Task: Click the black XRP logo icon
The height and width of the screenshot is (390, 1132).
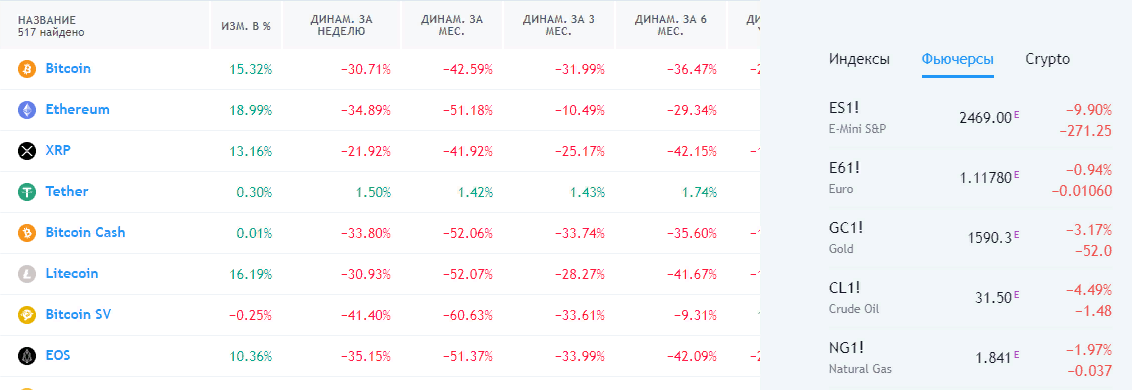Action: click(x=27, y=151)
